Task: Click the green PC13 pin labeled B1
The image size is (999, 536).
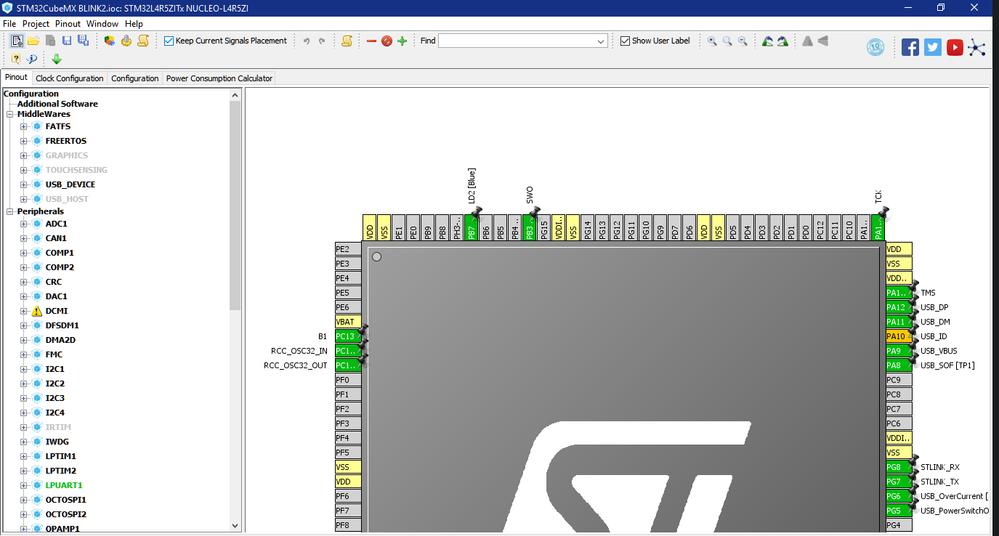Action: (x=348, y=336)
